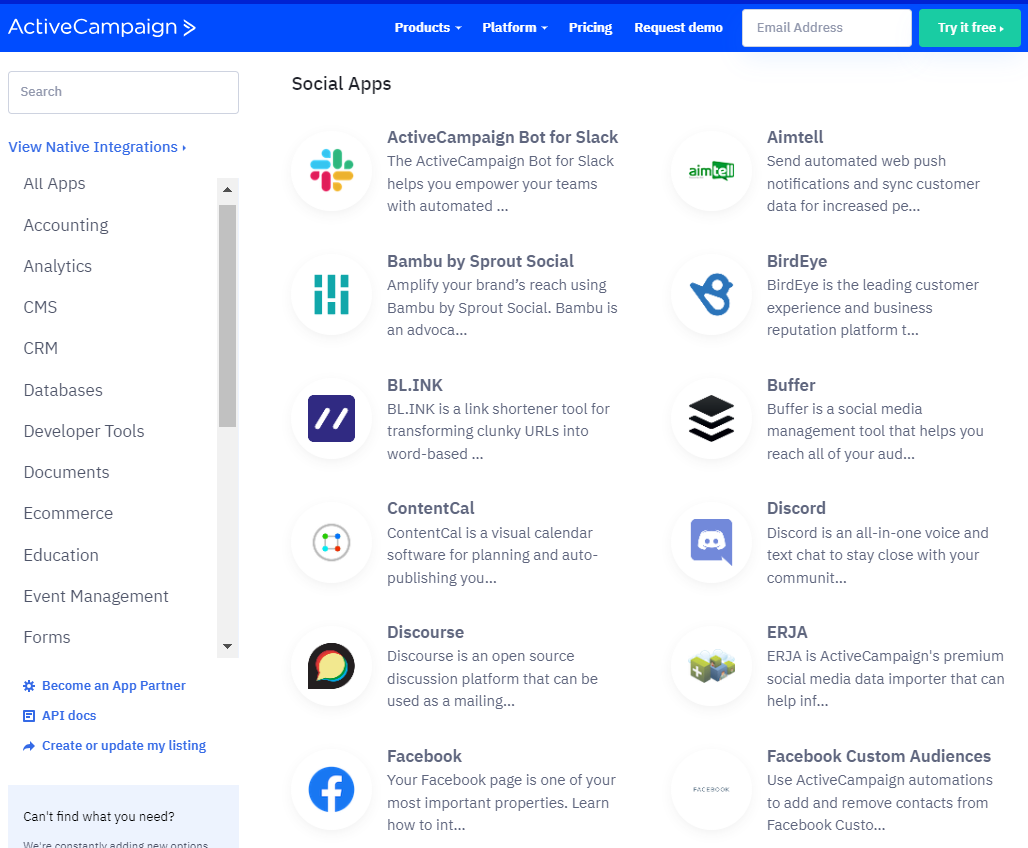
Task: Expand the Products dropdown menu
Action: point(427,27)
